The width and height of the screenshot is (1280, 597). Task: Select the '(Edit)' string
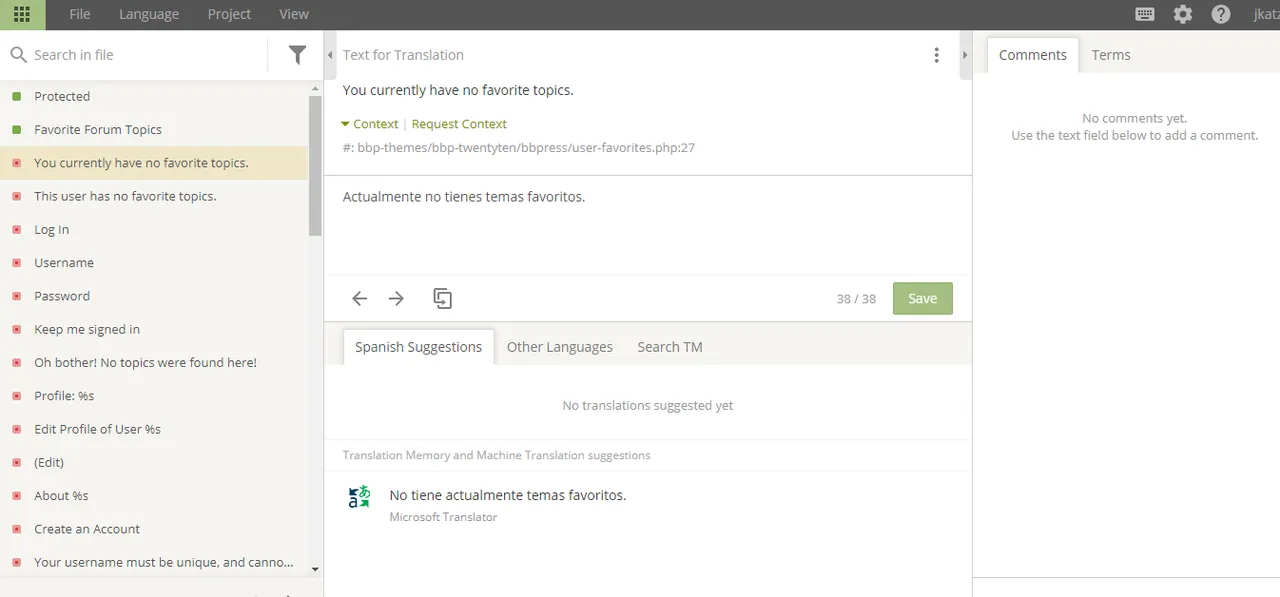[x=154, y=463]
